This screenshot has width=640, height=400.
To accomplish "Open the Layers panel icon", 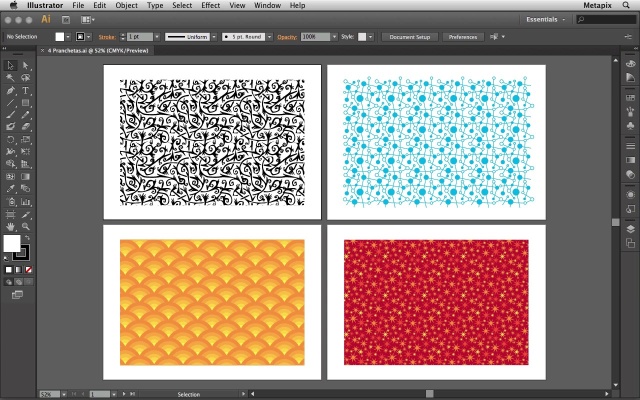I will (630, 229).
